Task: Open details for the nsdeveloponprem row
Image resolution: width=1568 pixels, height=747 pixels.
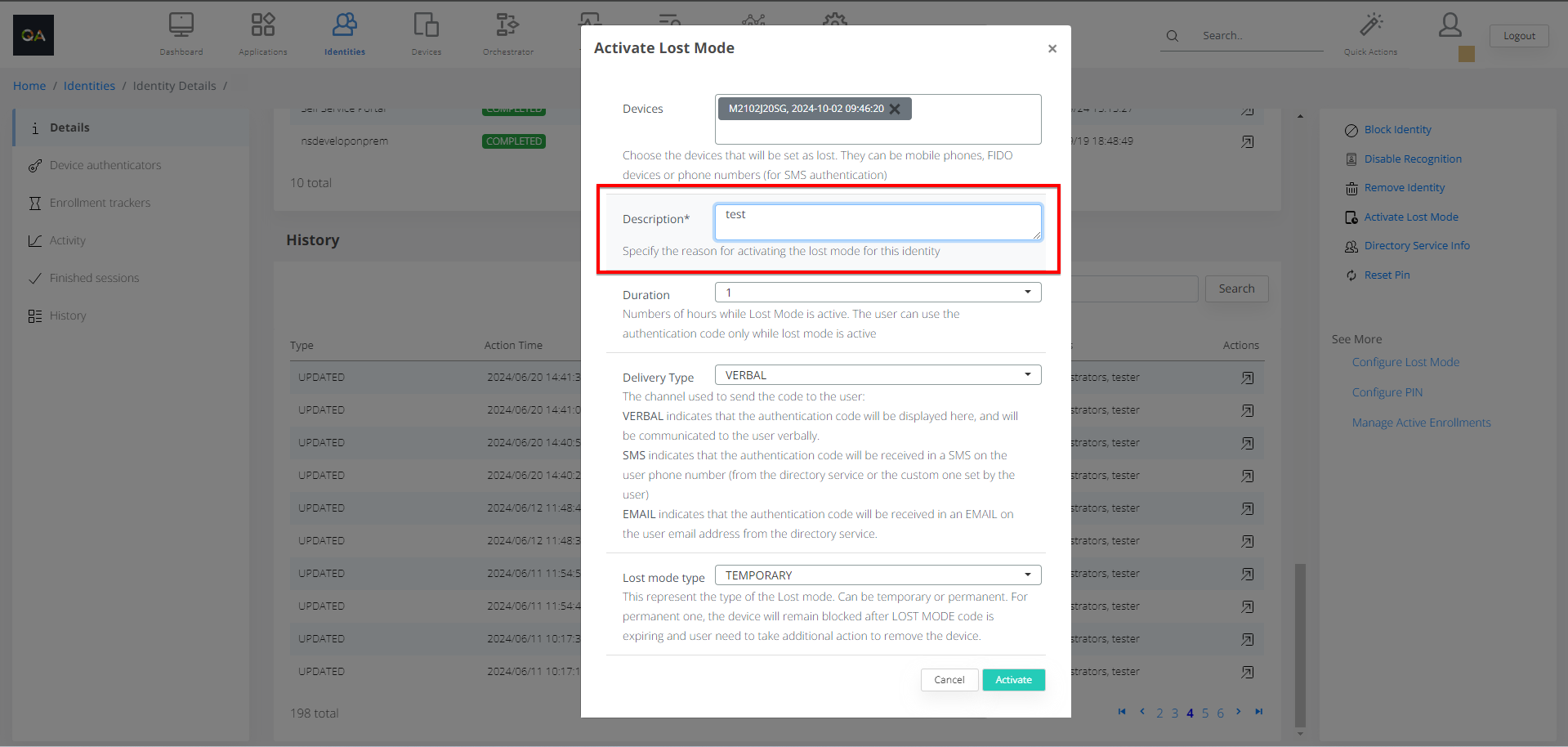Action: [x=1248, y=141]
